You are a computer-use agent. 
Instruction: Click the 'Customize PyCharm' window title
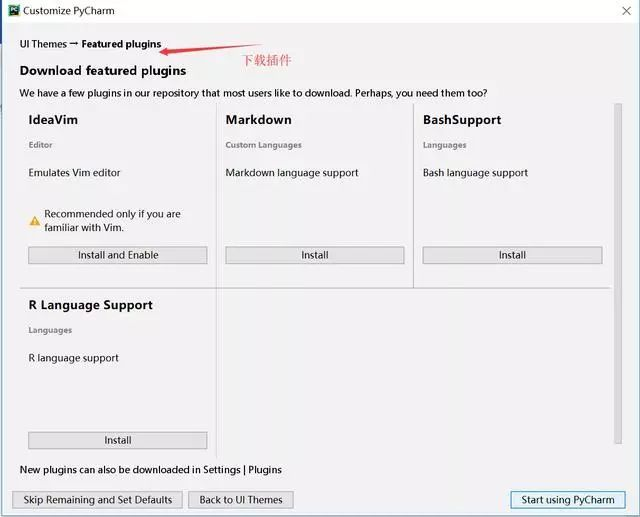point(69,11)
